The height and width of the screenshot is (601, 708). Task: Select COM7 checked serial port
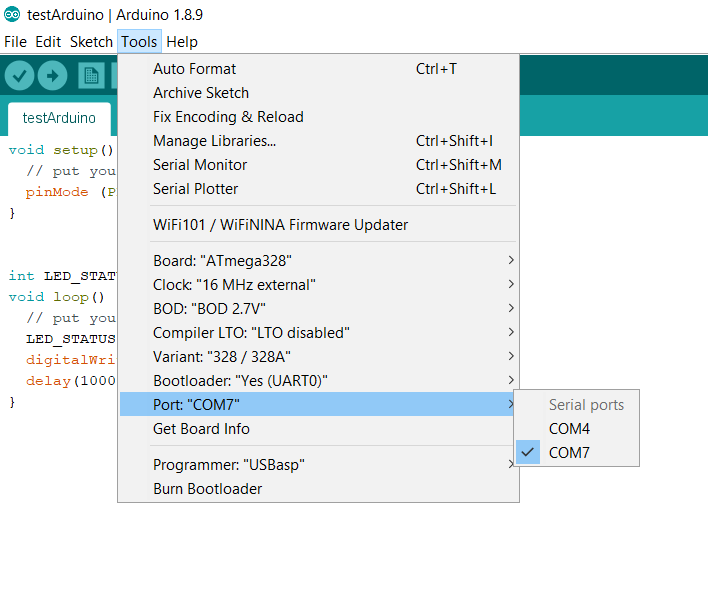[577, 452]
